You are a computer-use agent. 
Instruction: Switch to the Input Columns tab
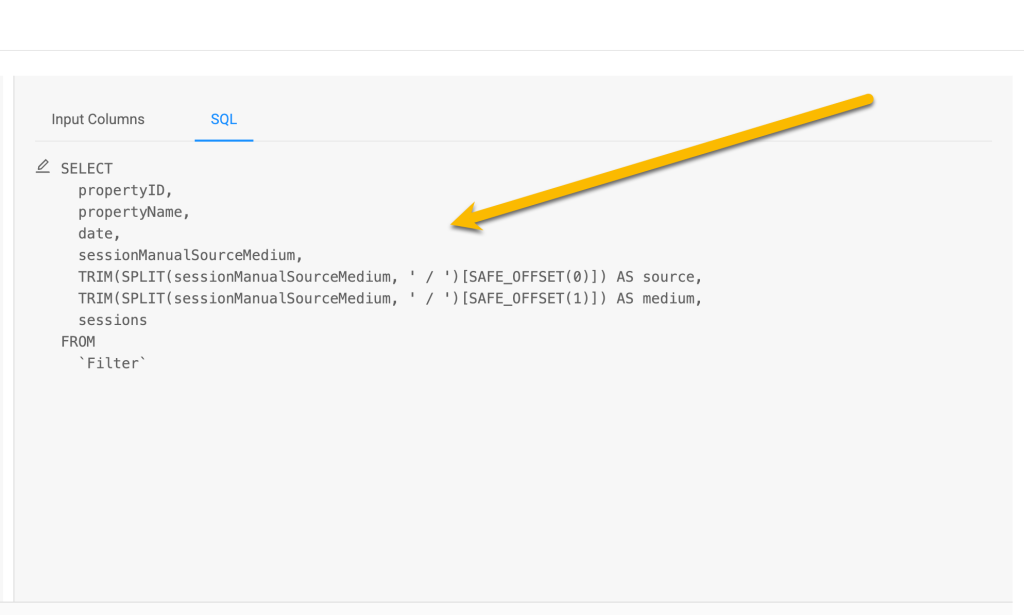pos(98,119)
